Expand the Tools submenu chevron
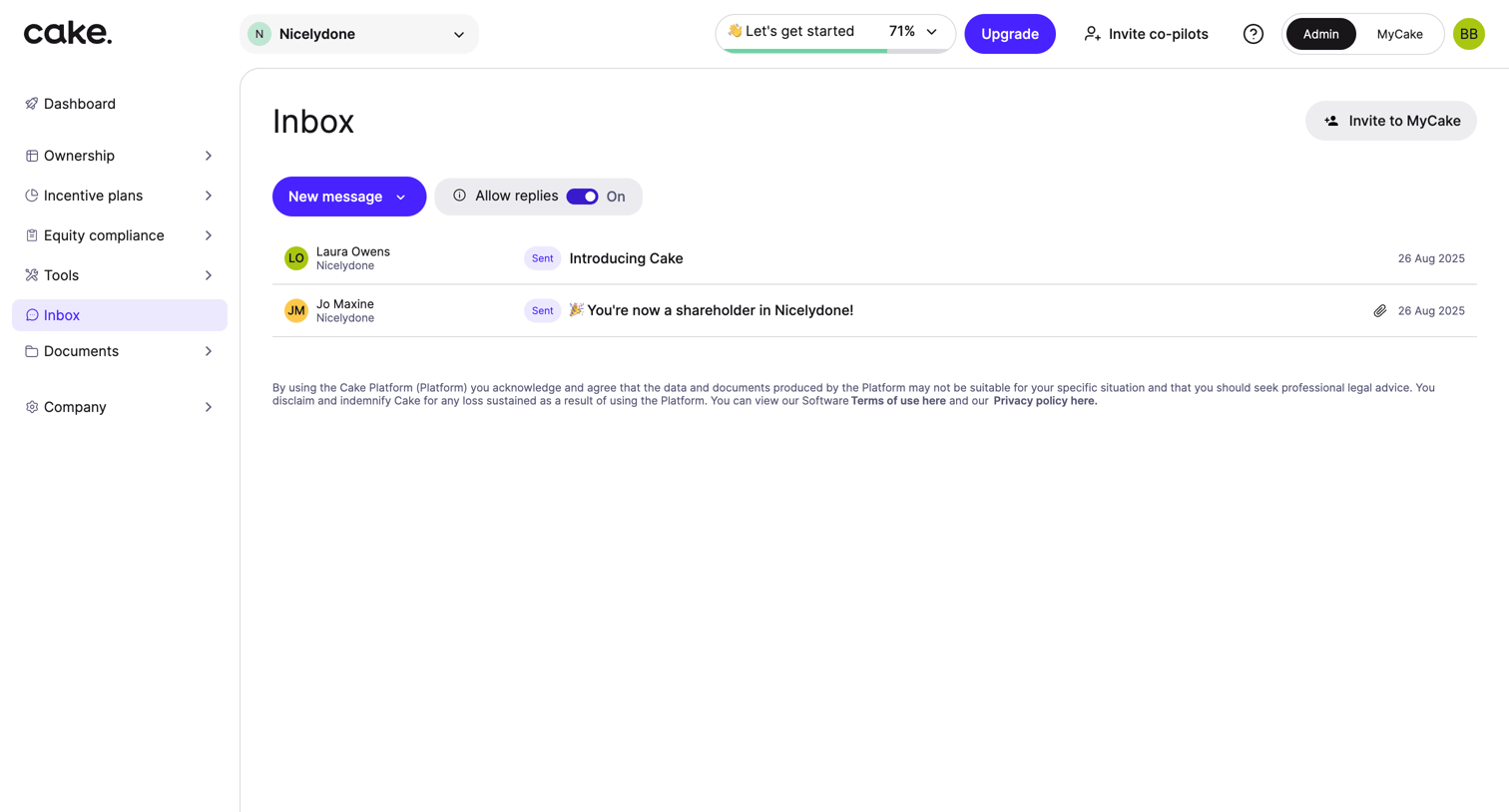Viewport: 1509px width, 812px height. tap(209, 275)
